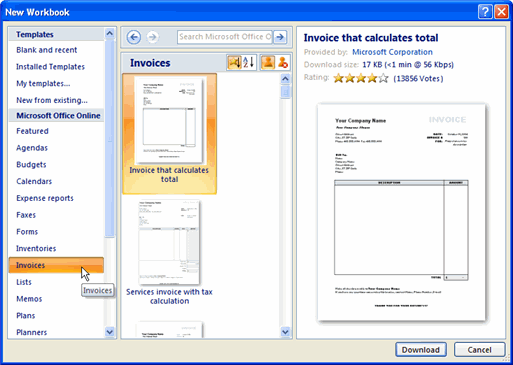Click the greyed Forward navigation arrow
The height and width of the screenshot is (365, 513).
pyautogui.click(x=152, y=37)
